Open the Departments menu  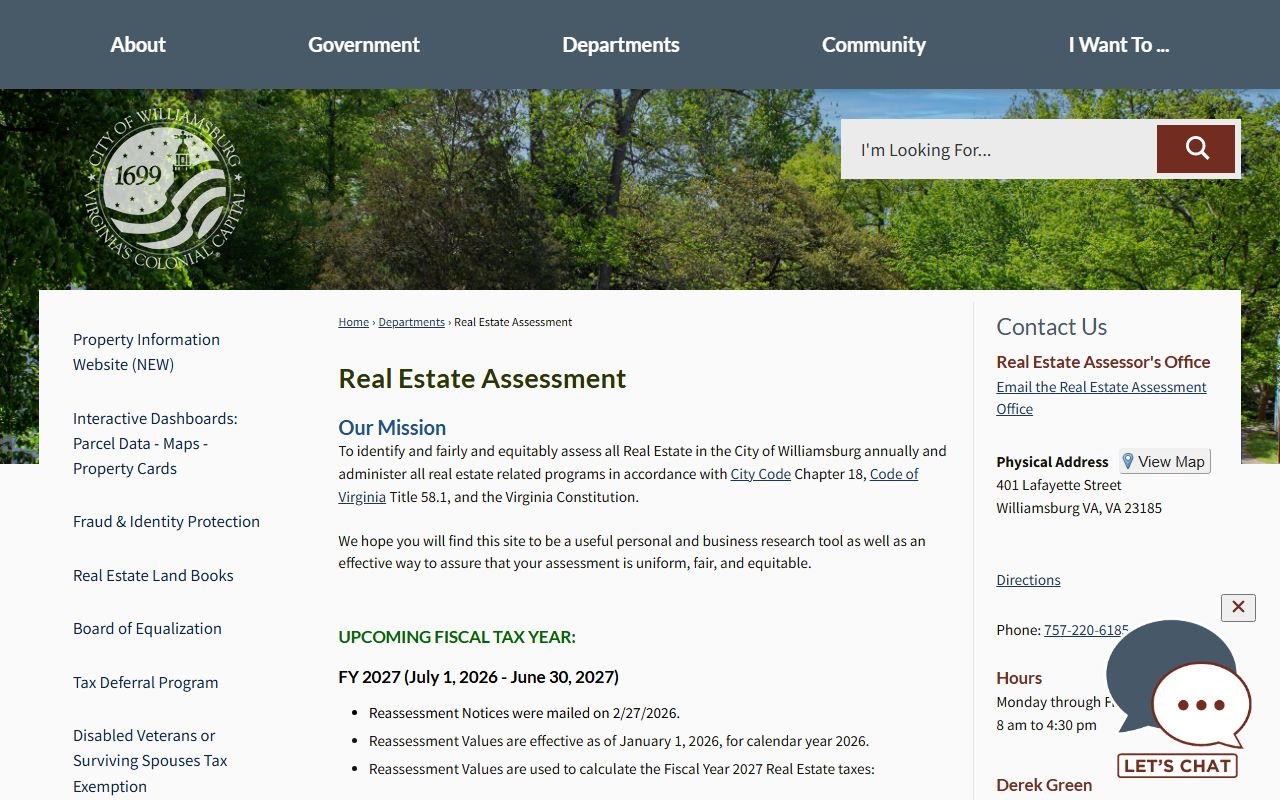coord(621,44)
